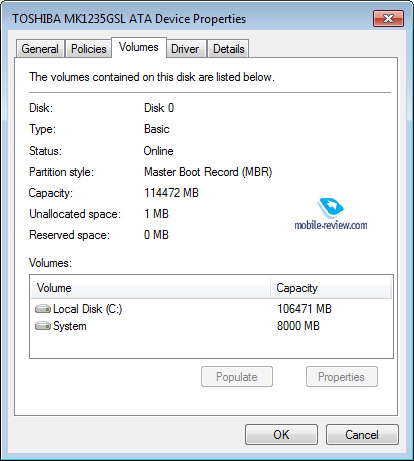The height and width of the screenshot is (461, 414).
Task: Click the System volume drive icon
Action: point(43,326)
